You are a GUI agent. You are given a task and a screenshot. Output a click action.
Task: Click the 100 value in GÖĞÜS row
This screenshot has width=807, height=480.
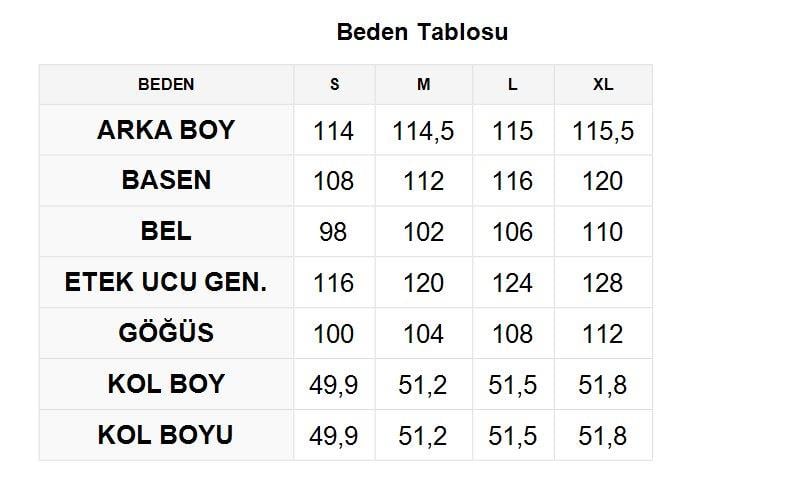click(334, 334)
